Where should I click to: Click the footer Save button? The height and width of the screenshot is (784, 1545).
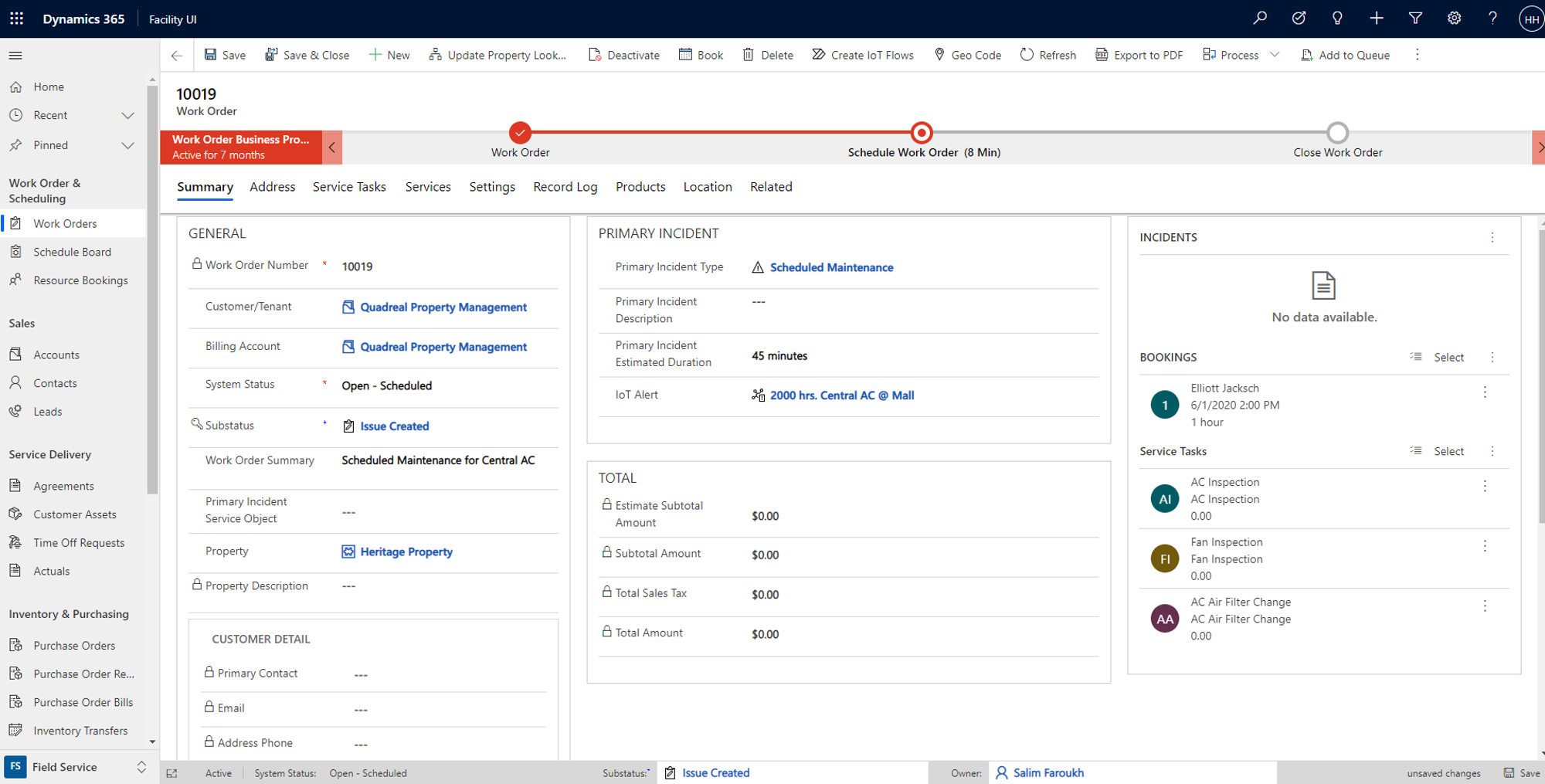(x=1522, y=773)
